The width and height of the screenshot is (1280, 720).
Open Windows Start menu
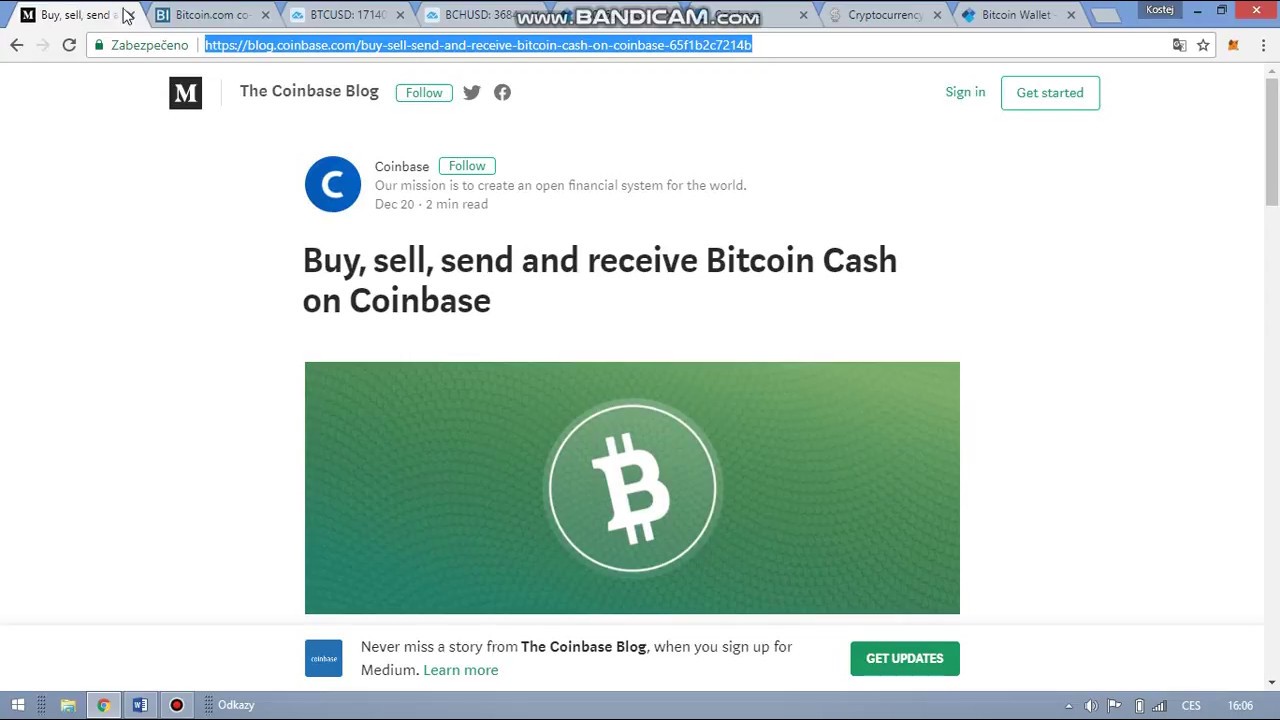(17, 705)
